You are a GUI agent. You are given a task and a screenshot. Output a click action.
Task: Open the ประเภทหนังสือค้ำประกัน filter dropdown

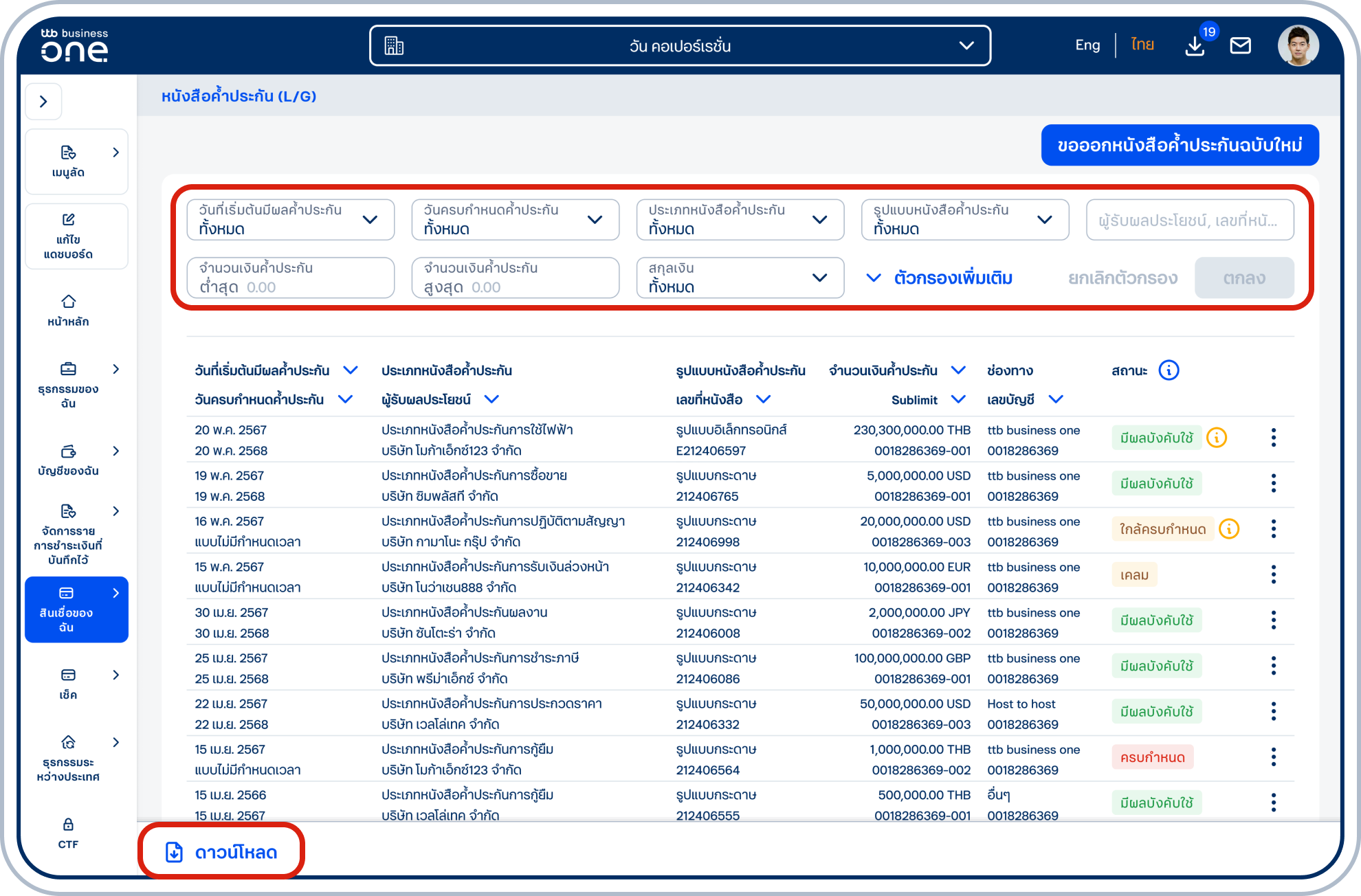740,220
